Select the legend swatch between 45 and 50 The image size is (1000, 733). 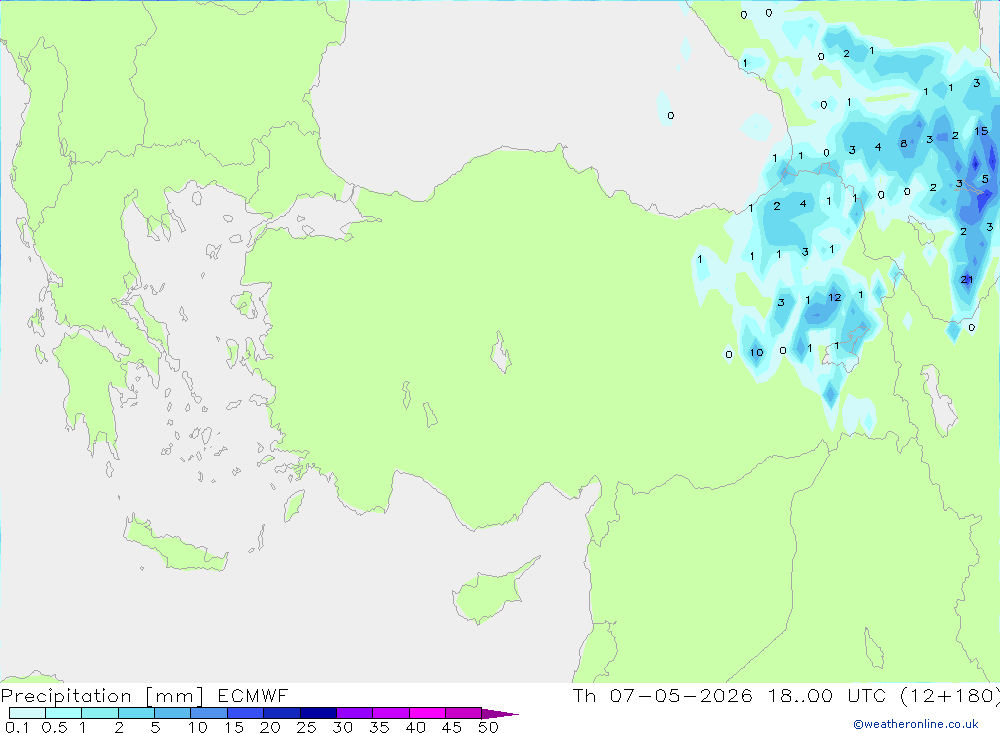[x=463, y=713]
